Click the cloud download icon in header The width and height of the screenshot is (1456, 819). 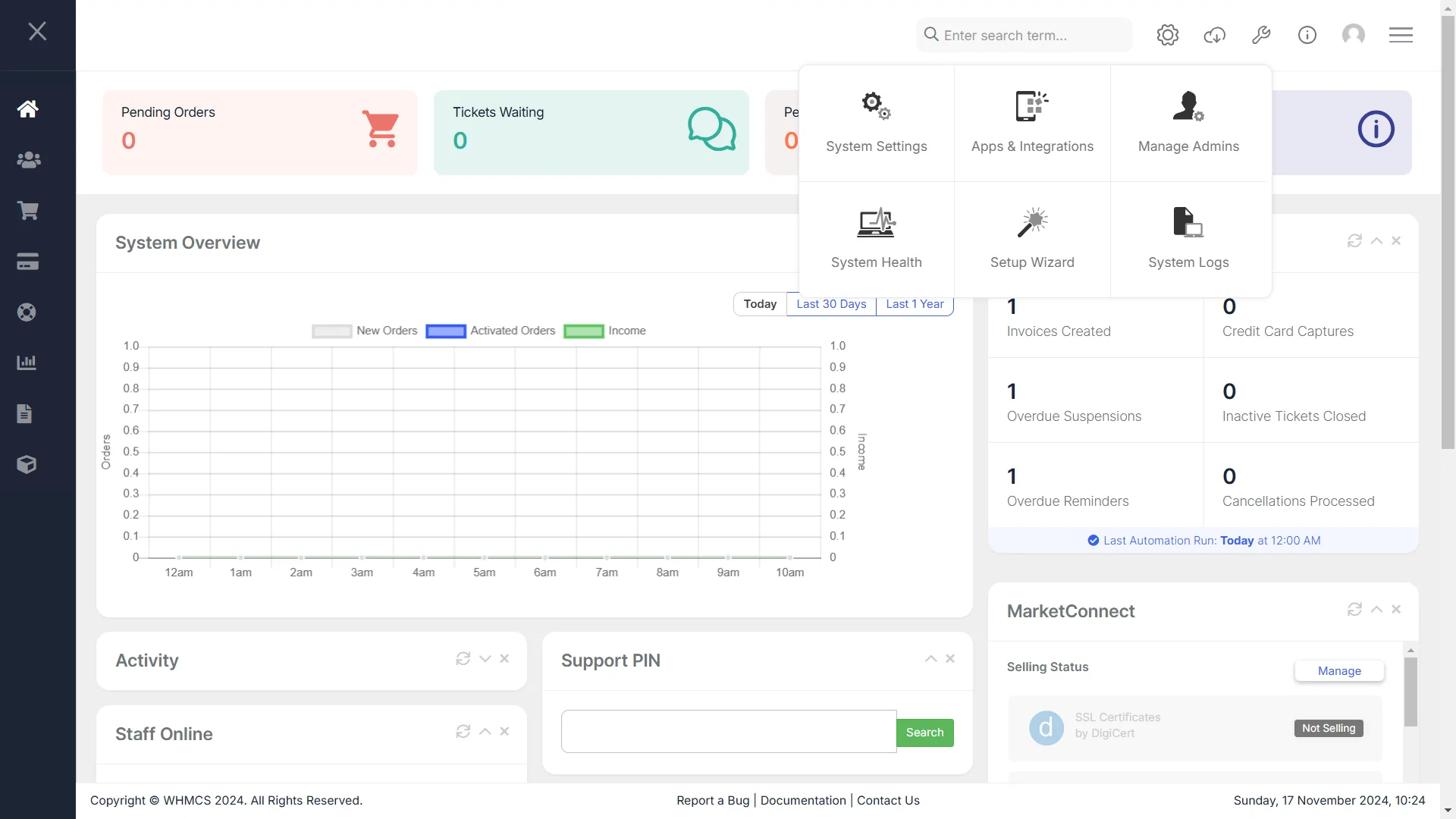[1214, 35]
